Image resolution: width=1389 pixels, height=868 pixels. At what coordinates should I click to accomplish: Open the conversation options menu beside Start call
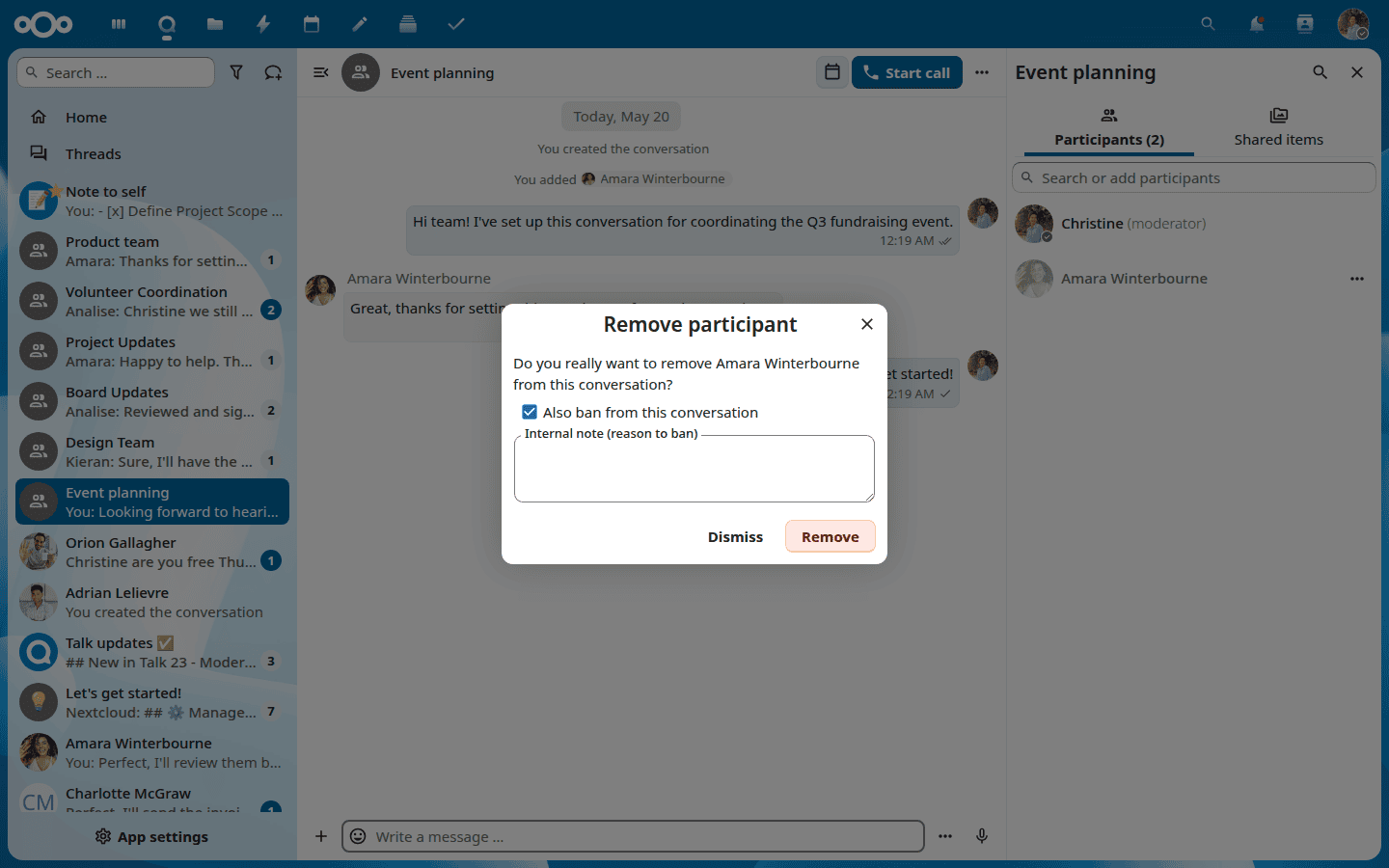[x=982, y=72]
